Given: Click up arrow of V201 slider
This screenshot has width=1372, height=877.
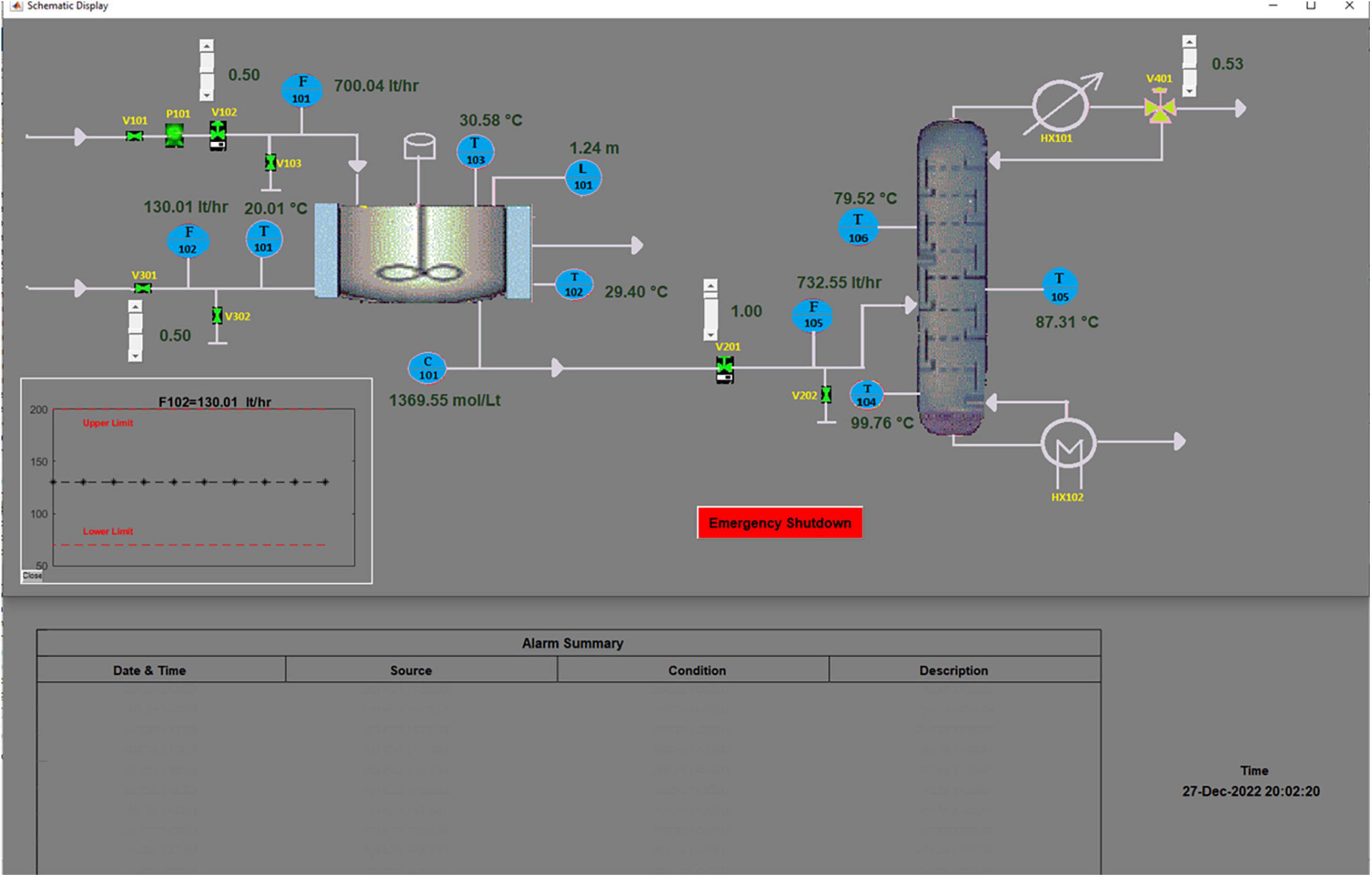Looking at the screenshot, I should [710, 286].
